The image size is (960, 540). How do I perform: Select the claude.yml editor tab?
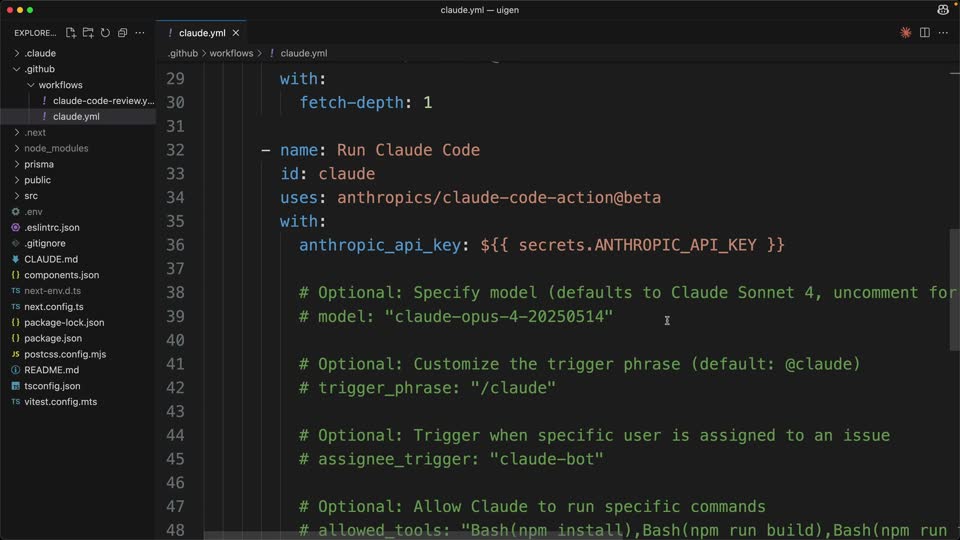coord(201,33)
